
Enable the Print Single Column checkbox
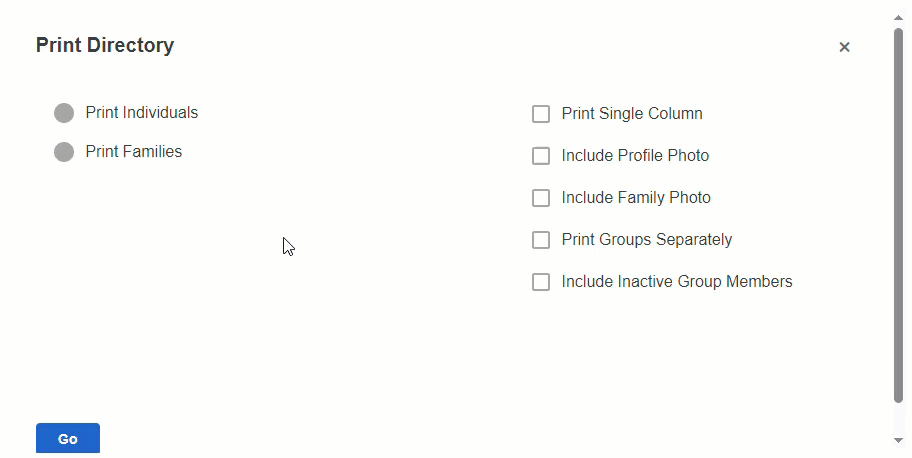coord(541,114)
